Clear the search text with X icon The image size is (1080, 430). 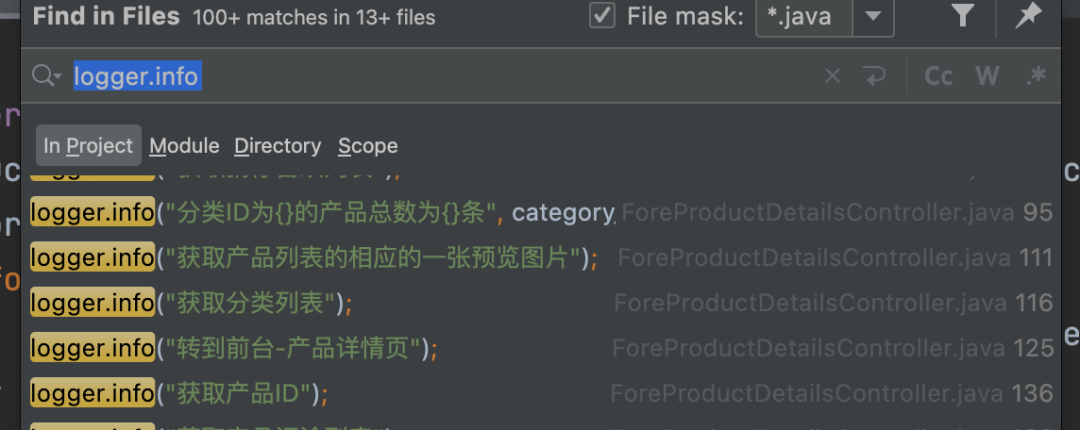(832, 76)
